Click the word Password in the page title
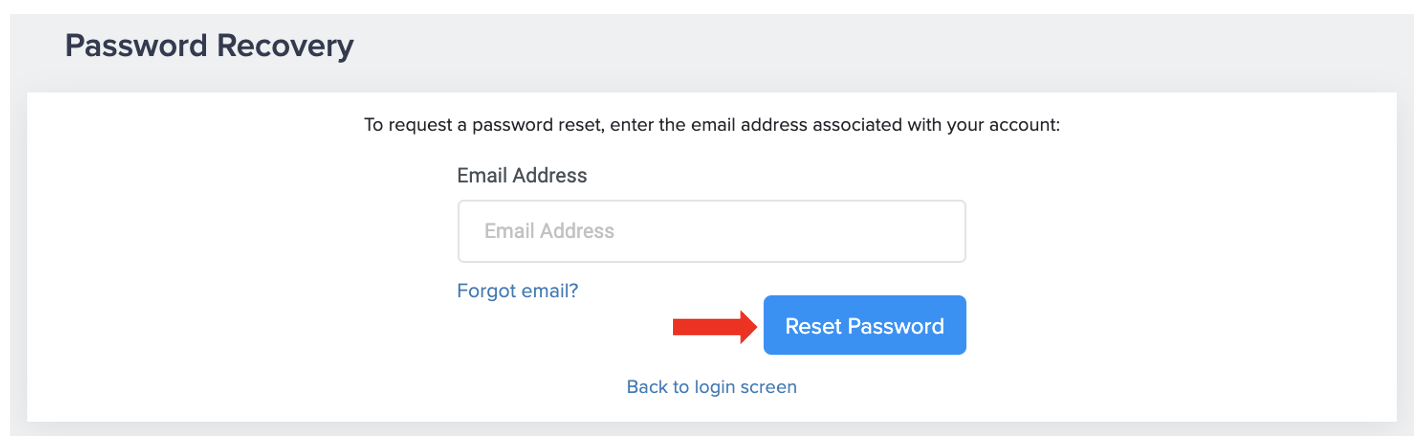 [133, 46]
